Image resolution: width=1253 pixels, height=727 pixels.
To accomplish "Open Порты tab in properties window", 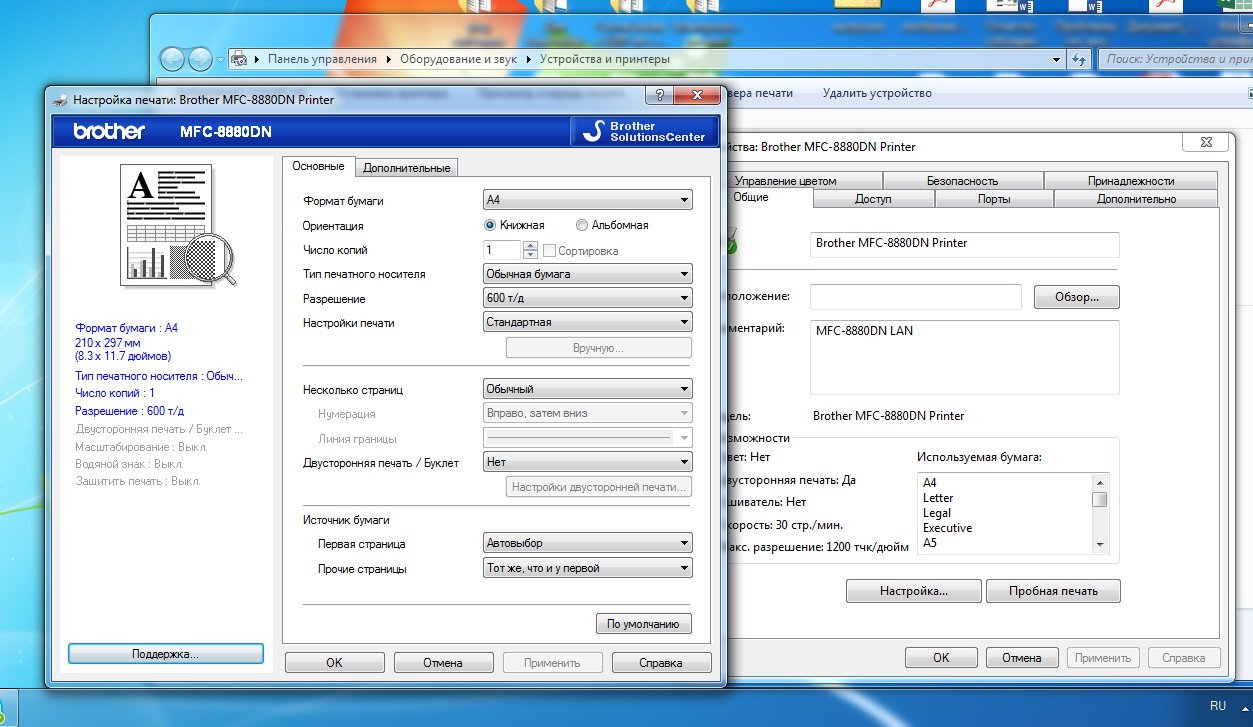I will pos(994,199).
